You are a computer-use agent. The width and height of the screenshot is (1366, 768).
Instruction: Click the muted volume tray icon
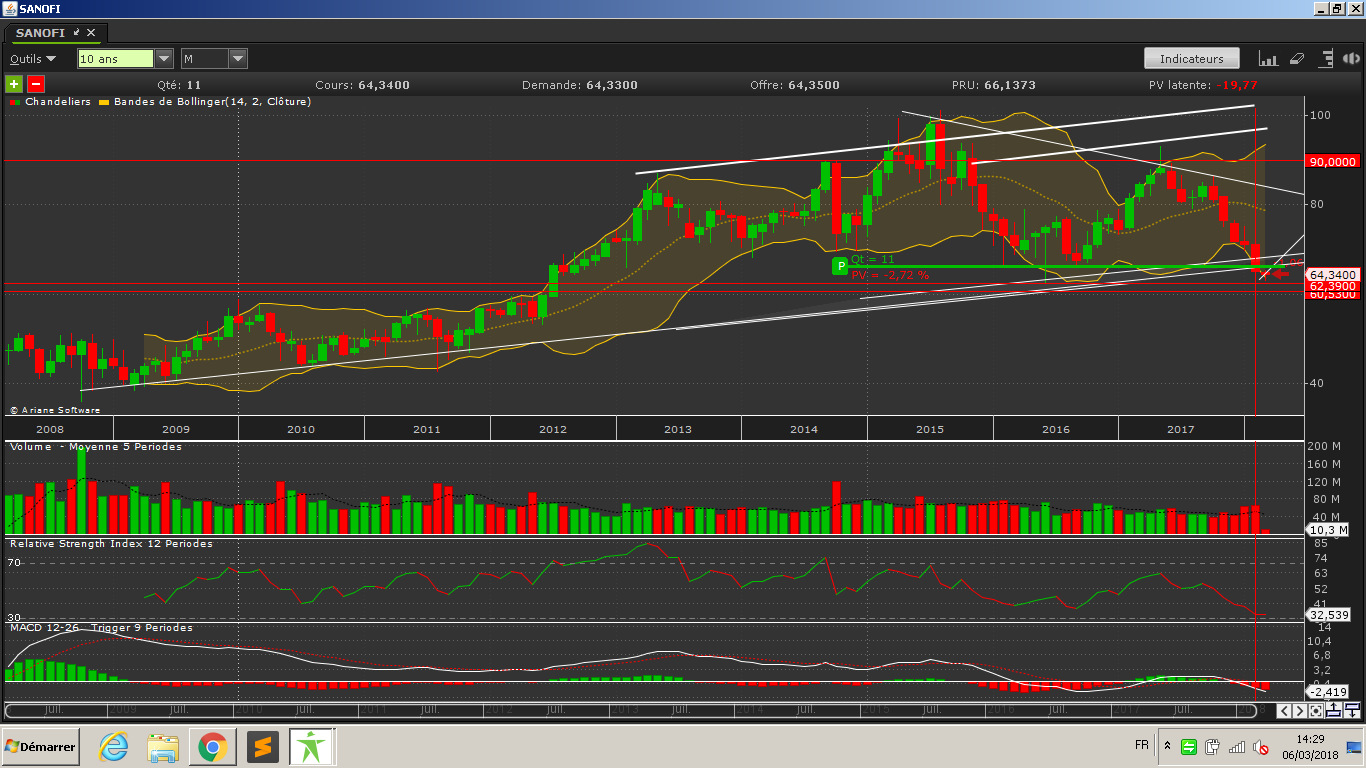pyautogui.click(x=1261, y=746)
